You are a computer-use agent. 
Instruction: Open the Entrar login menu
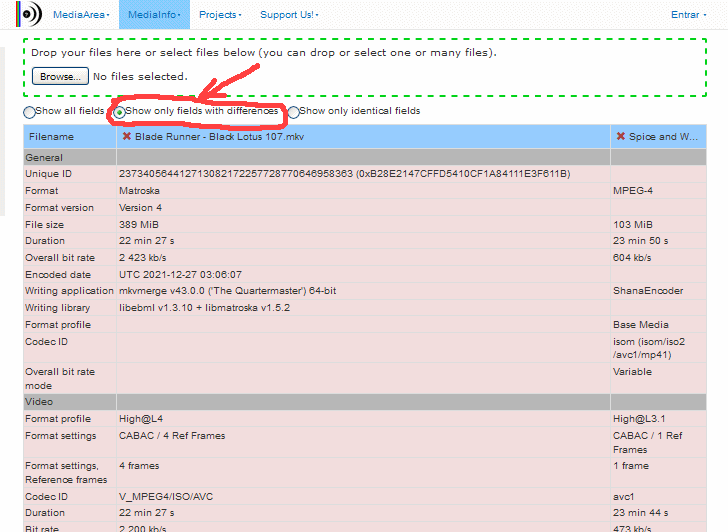[689, 14]
